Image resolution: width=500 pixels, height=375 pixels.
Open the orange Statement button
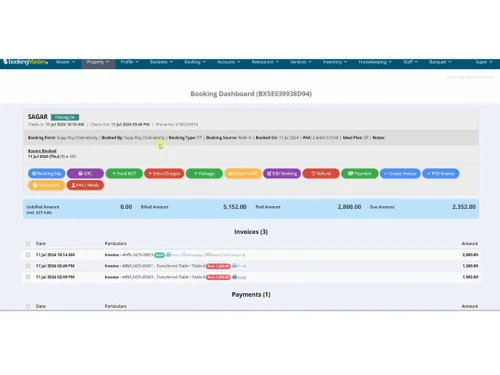coord(47,185)
